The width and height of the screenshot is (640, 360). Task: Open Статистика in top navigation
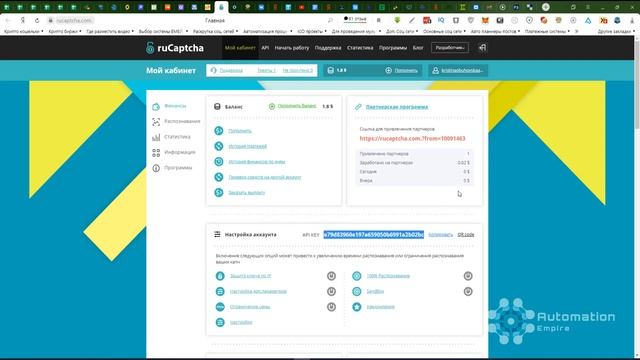point(360,48)
